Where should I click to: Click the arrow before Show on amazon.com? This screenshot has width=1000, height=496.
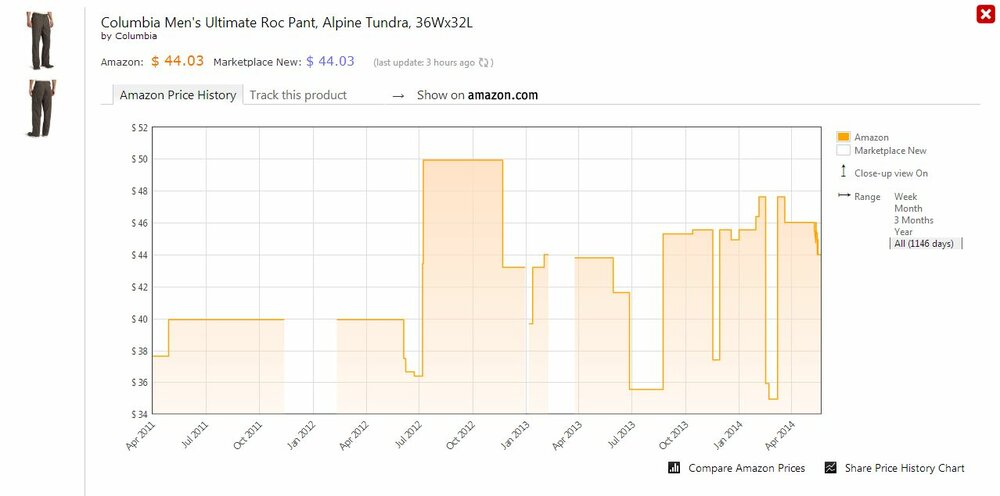point(398,96)
